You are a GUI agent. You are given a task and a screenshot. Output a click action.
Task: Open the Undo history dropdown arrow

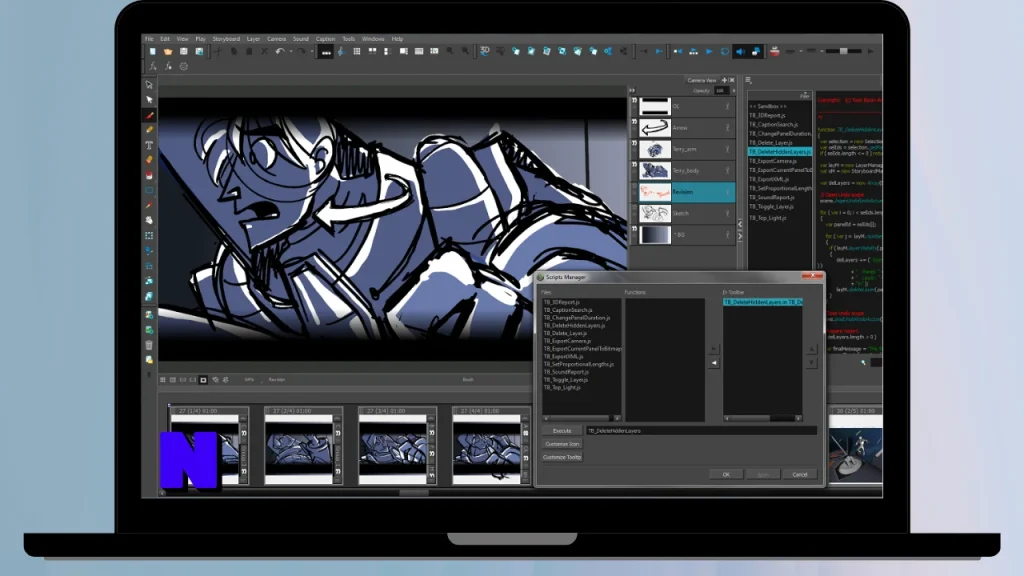point(290,52)
